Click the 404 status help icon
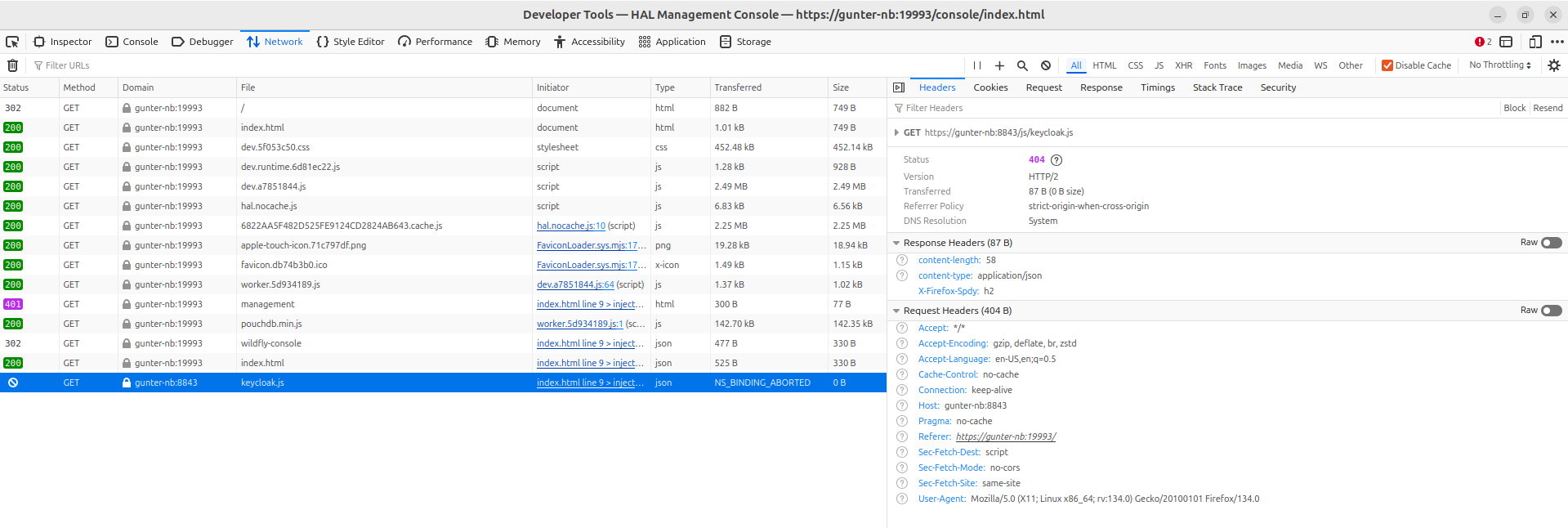The height and width of the screenshot is (528, 1568). (1056, 160)
